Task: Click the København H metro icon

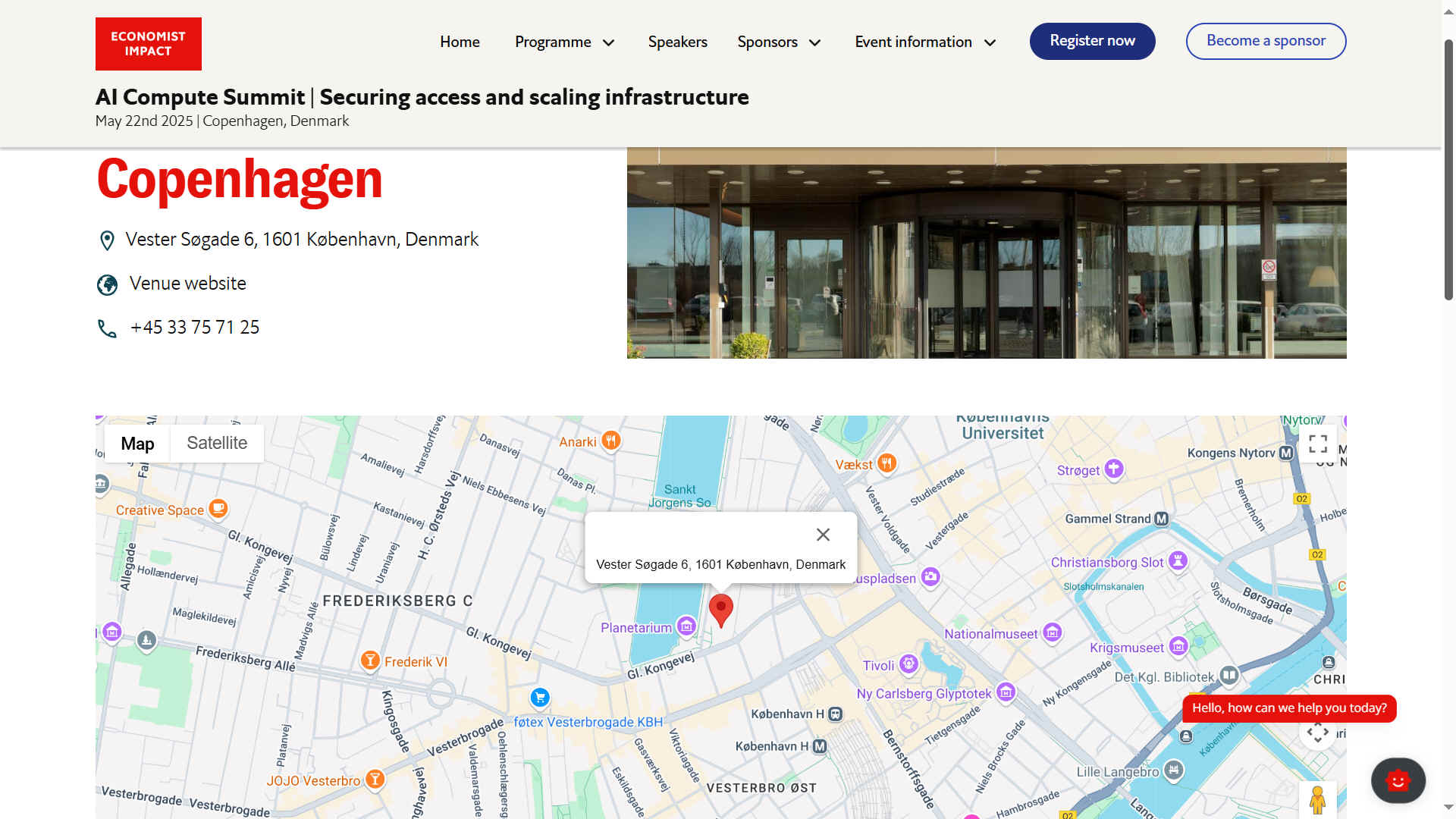Action: [x=820, y=746]
